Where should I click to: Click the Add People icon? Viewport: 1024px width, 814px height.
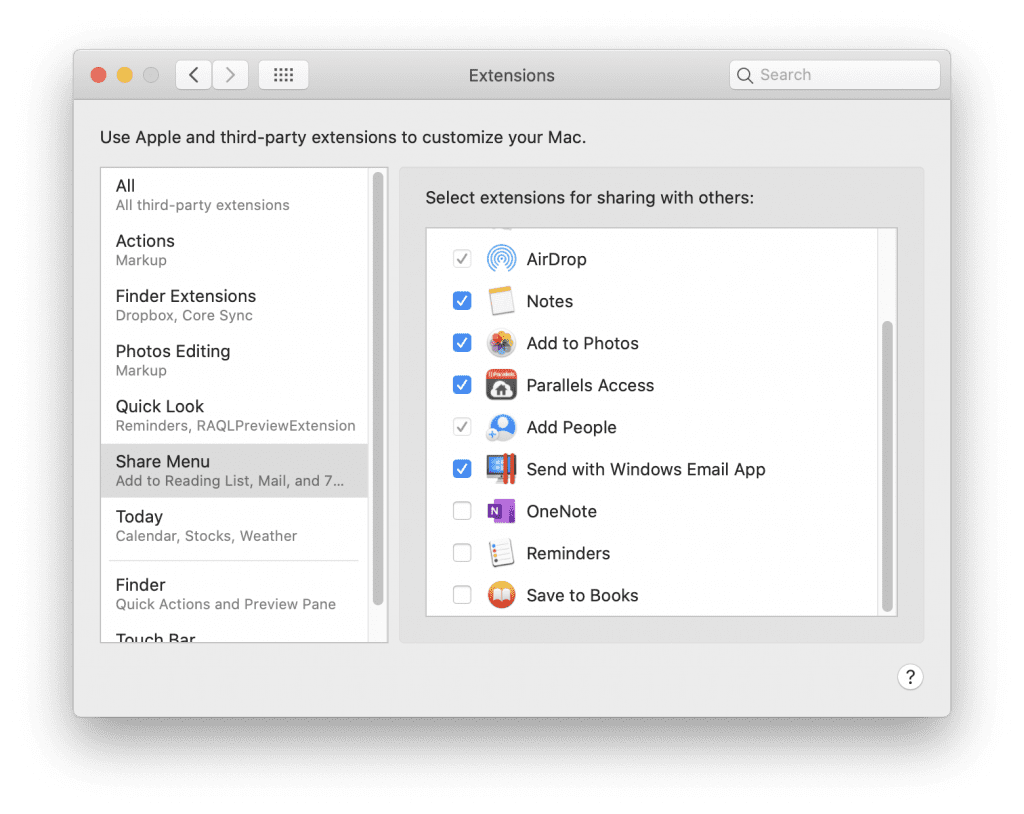click(502, 426)
